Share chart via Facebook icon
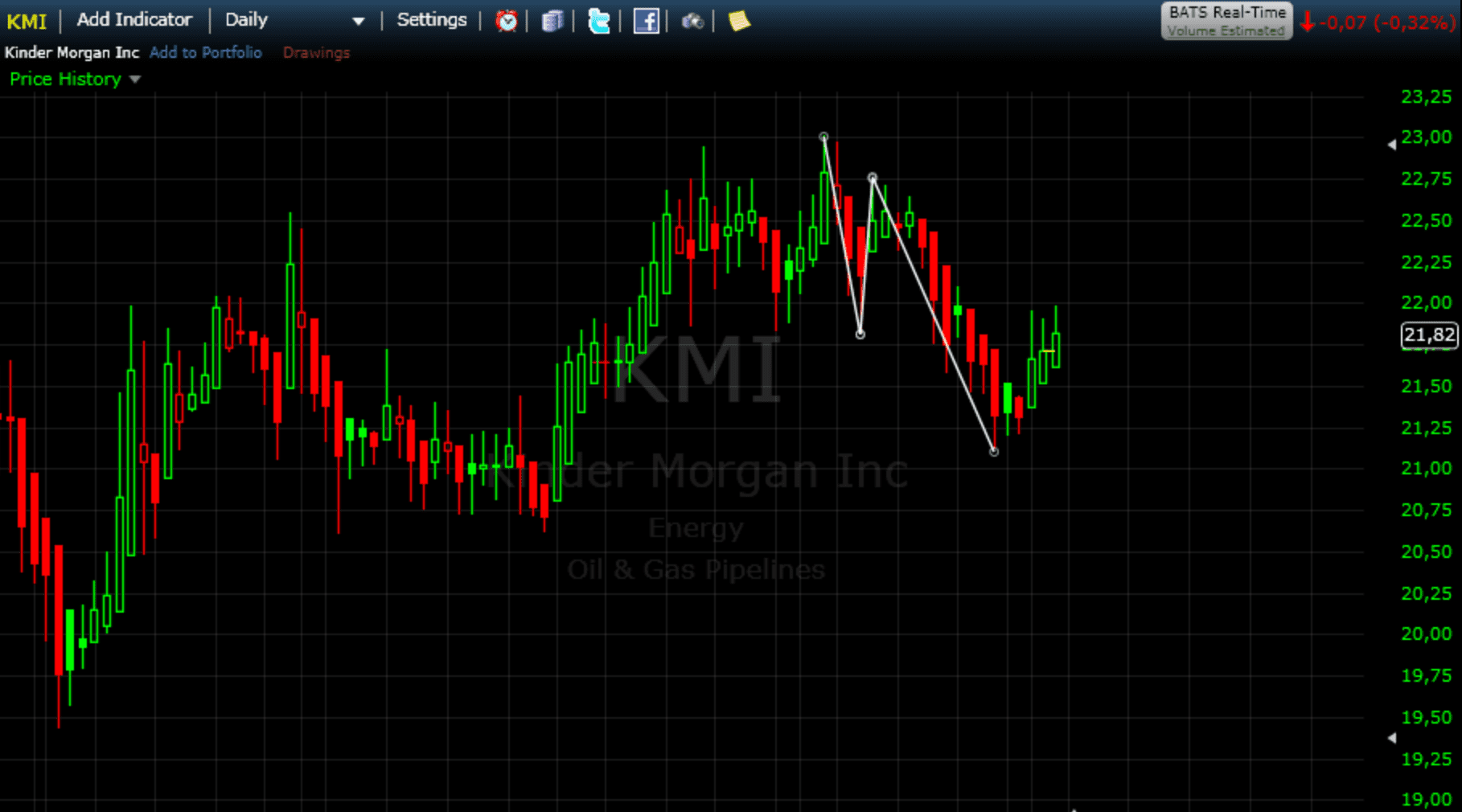 point(646,21)
